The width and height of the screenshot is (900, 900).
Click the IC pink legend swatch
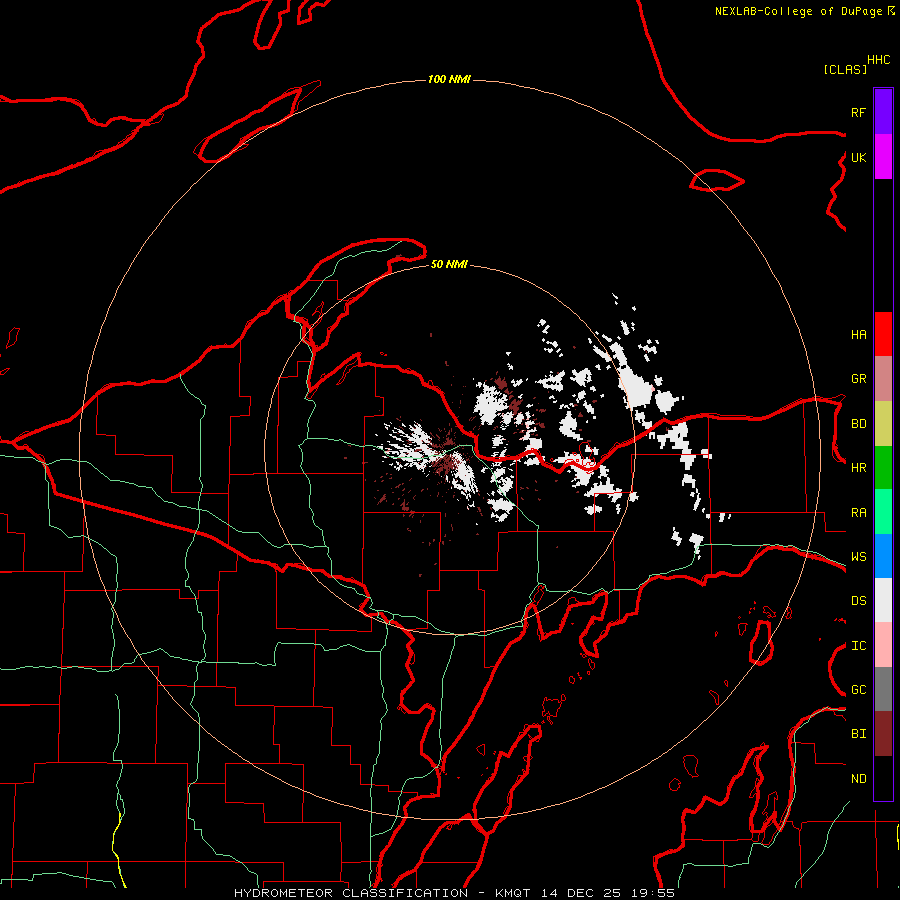click(x=883, y=645)
